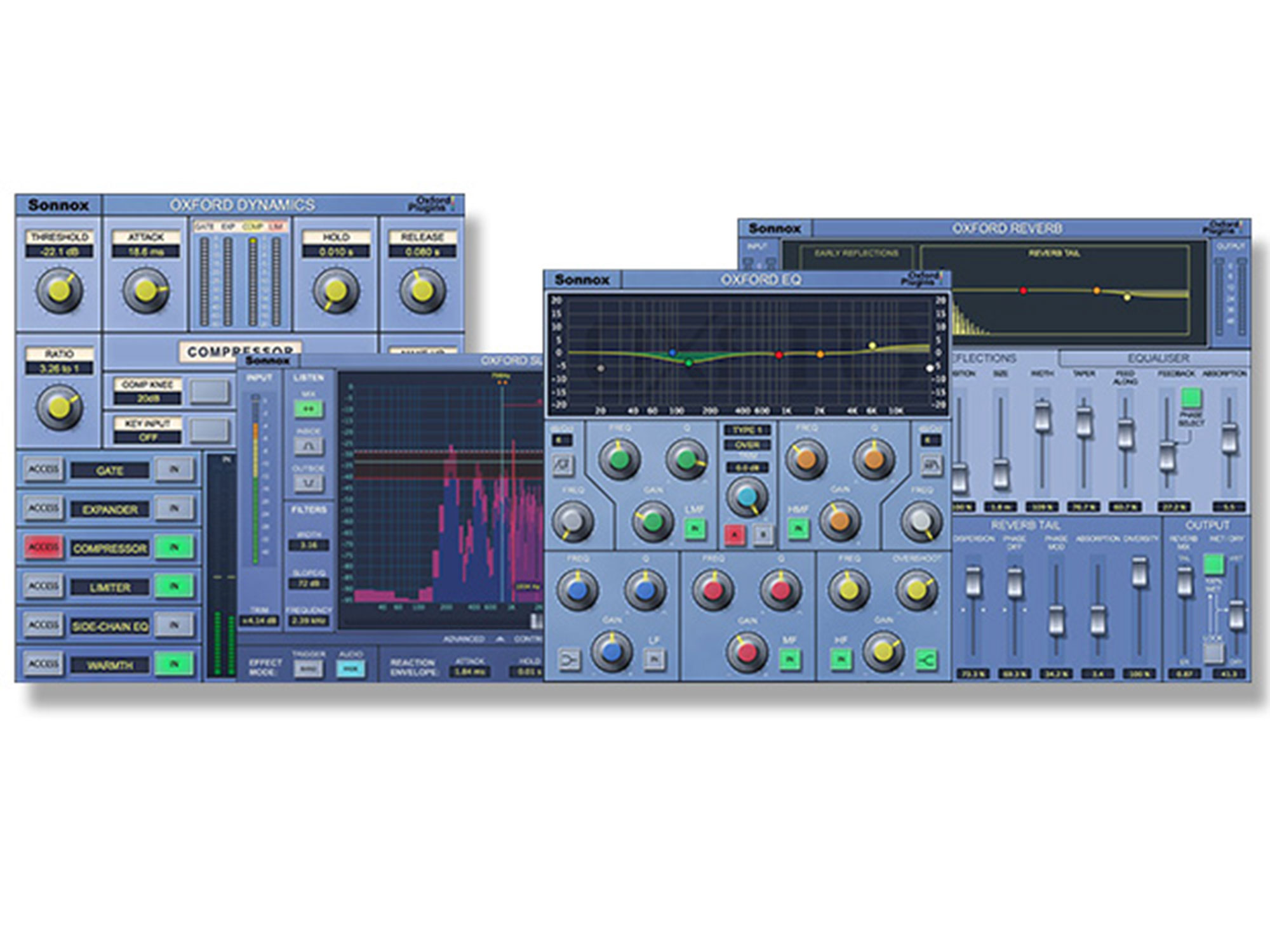Click the MIX listen icon in SuprEsser LISTEN panel

click(309, 408)
